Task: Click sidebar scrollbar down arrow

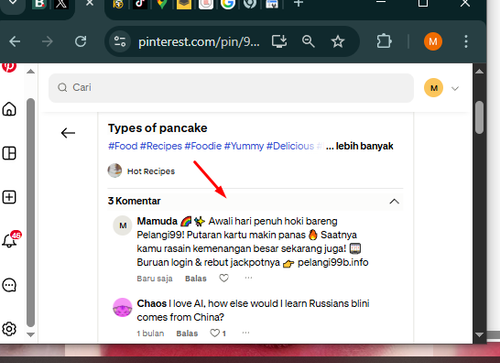Action: [x=31, y=334]
